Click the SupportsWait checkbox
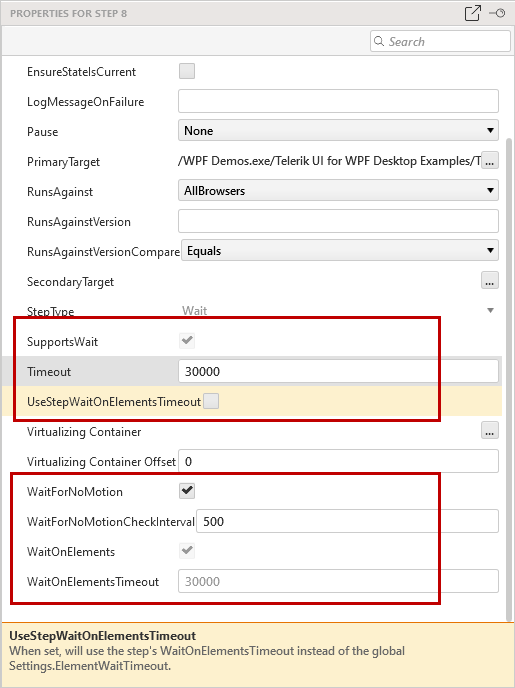 [x=187, y=341]
